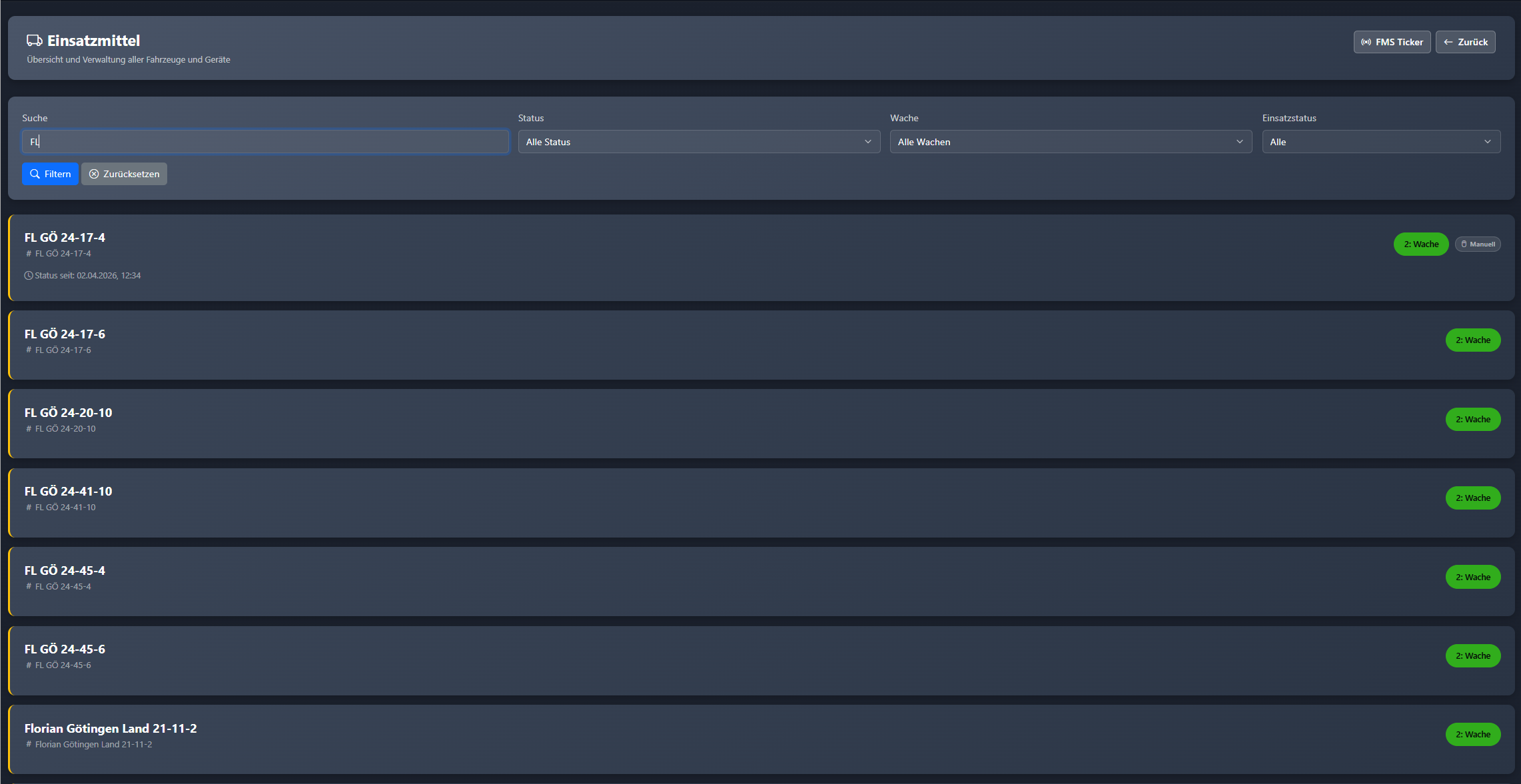Click the green 2: Wache badge on FL GÖ 24-20-10

[x=1472, y=420]
